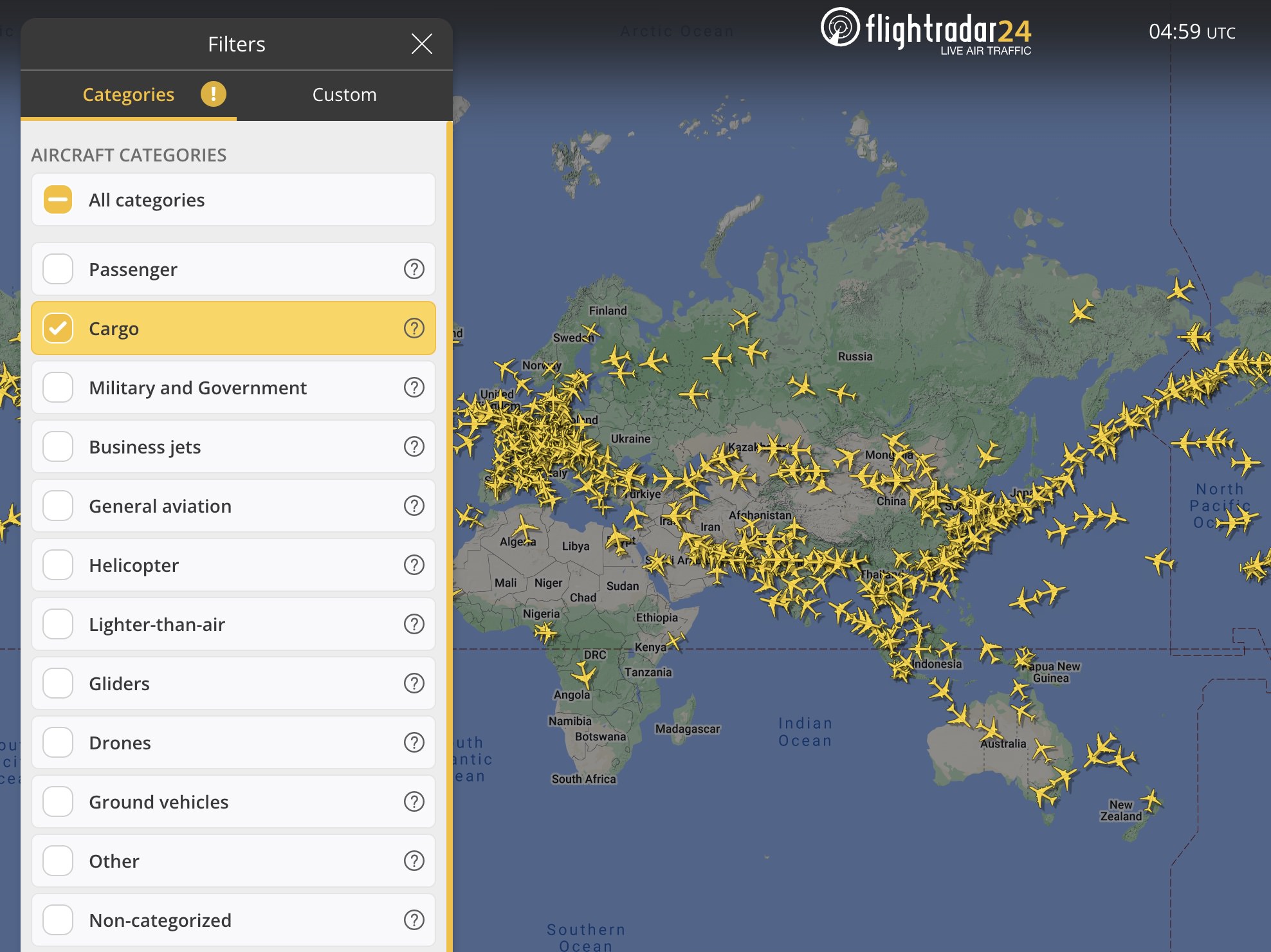This screenshot has height=952, width=1271.
Task: Close the Filters panel
Action: pos(421,42)
